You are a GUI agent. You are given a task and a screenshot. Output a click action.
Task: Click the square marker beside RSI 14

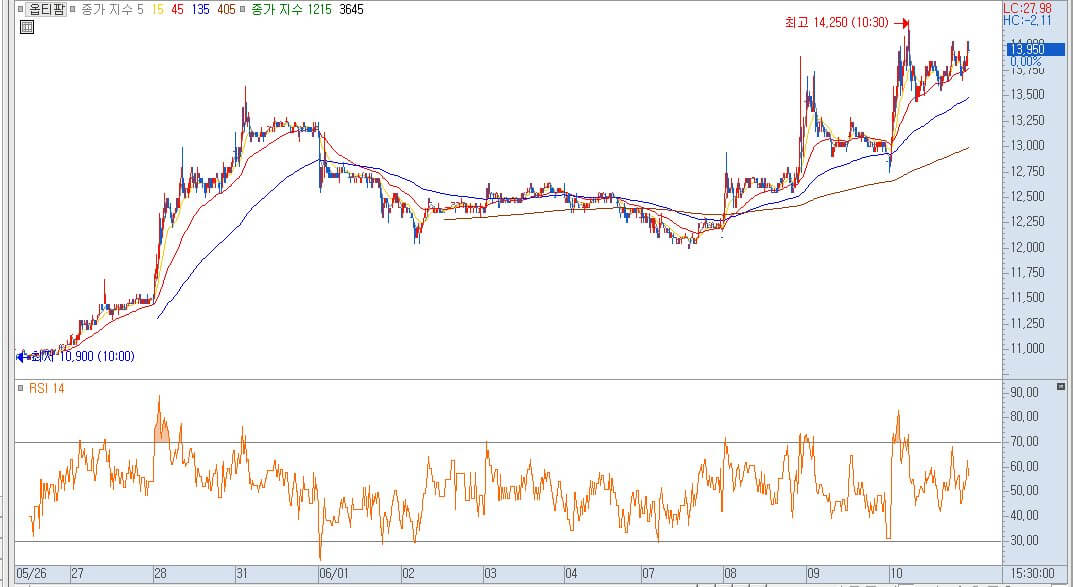tap(22, 389)
